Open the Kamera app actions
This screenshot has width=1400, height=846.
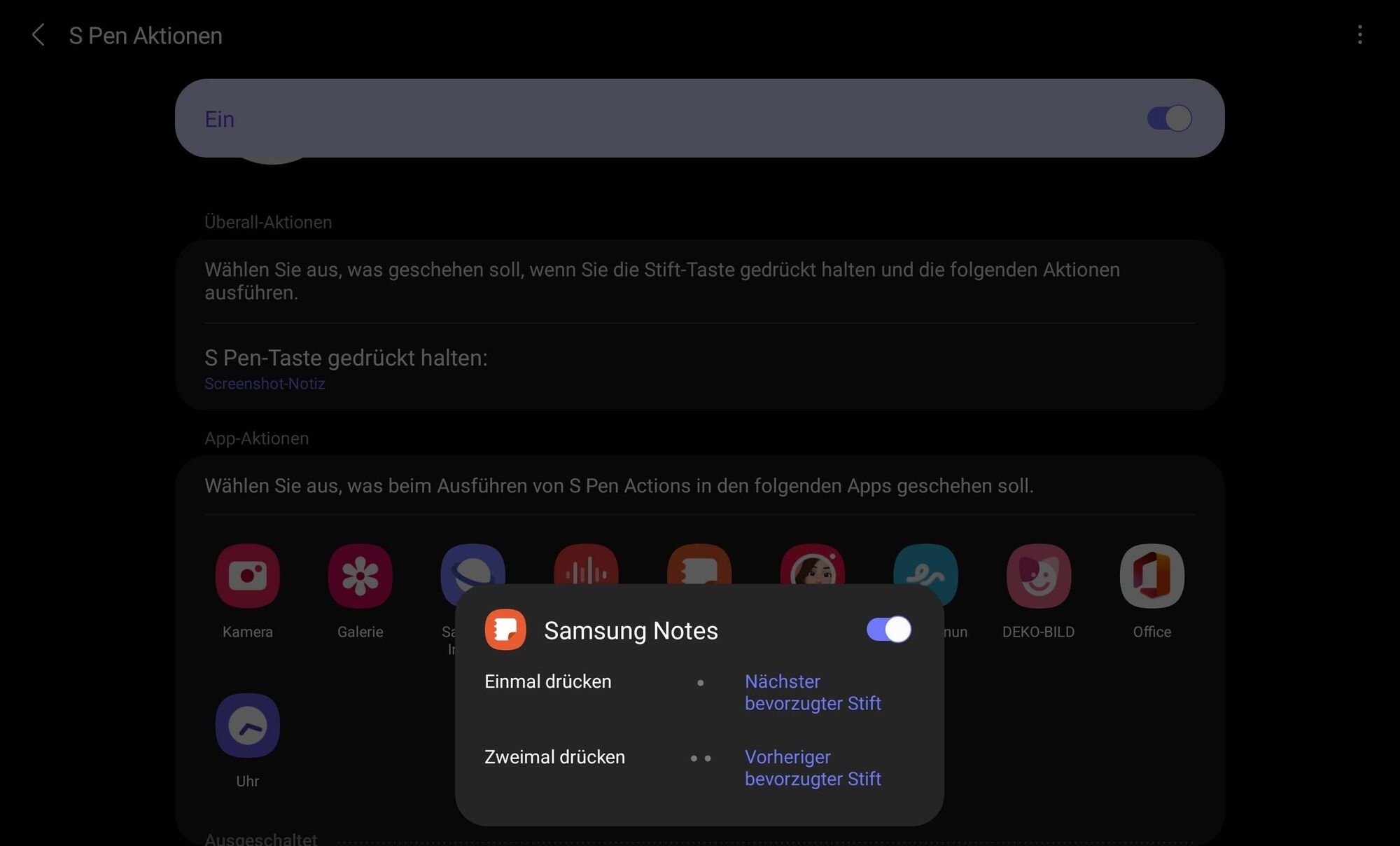[248, 576]
